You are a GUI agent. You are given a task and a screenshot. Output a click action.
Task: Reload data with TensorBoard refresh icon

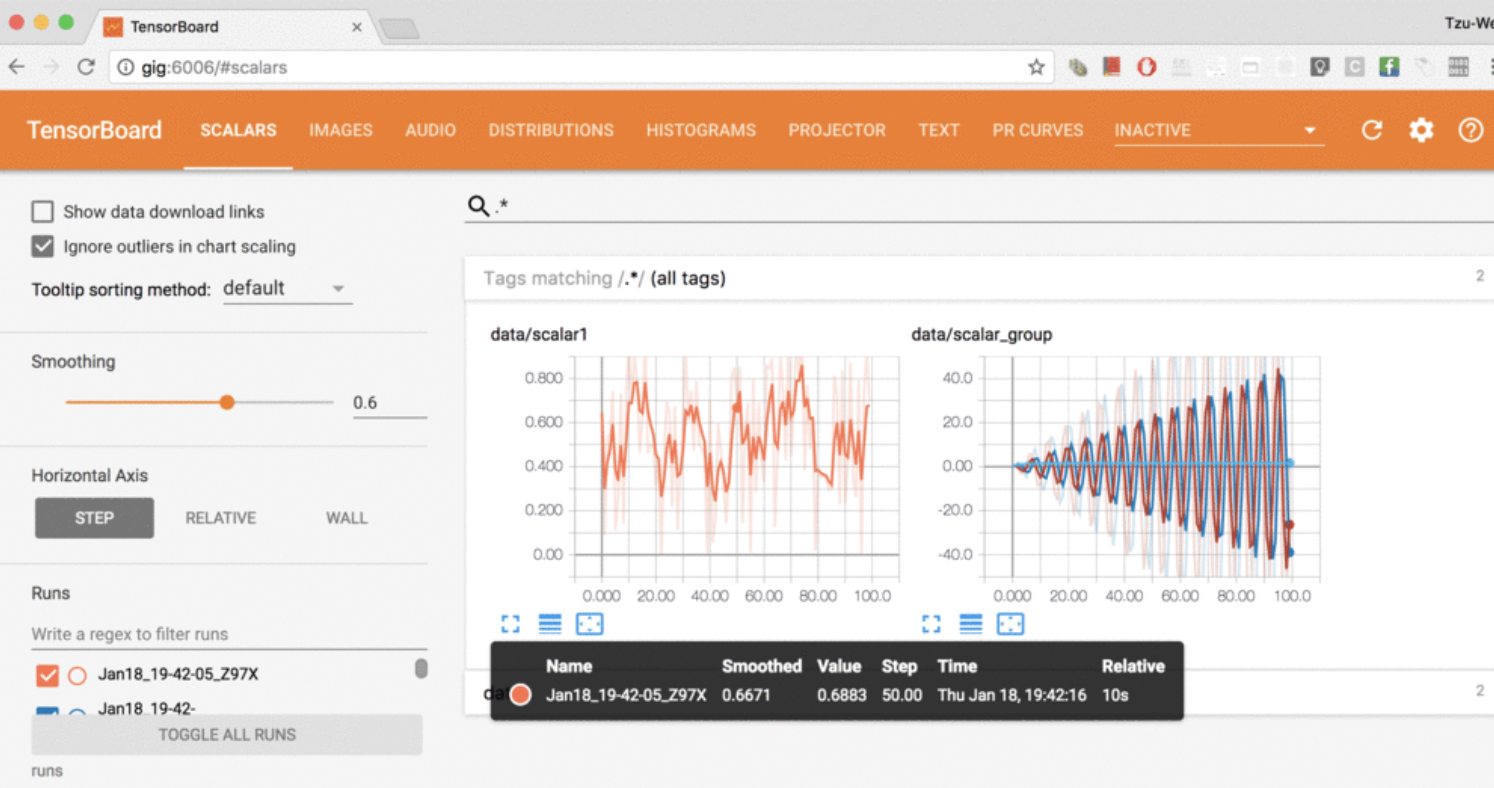[1371, 130]
